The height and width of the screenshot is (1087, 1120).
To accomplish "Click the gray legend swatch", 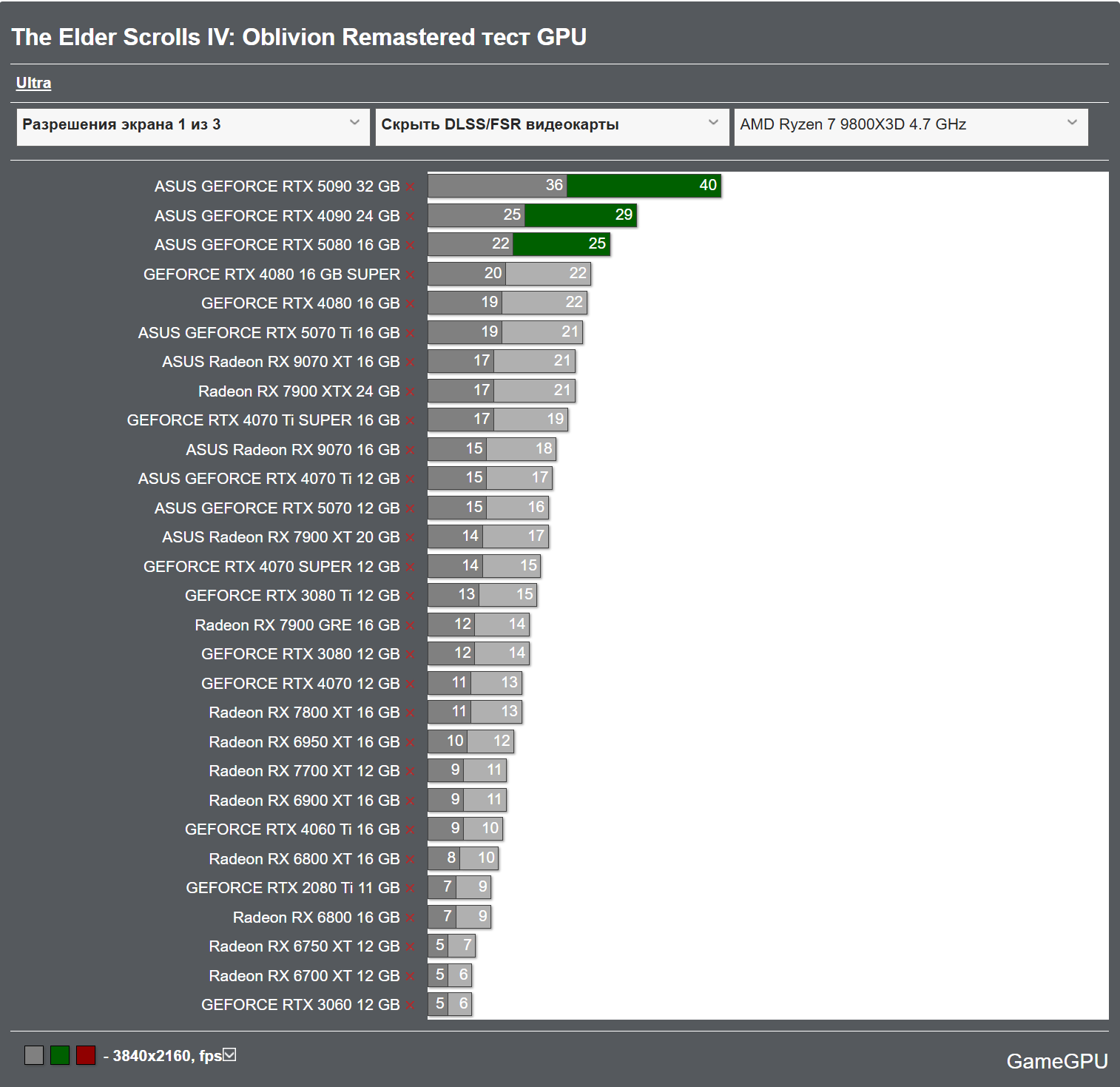I will pos(34,1055).
